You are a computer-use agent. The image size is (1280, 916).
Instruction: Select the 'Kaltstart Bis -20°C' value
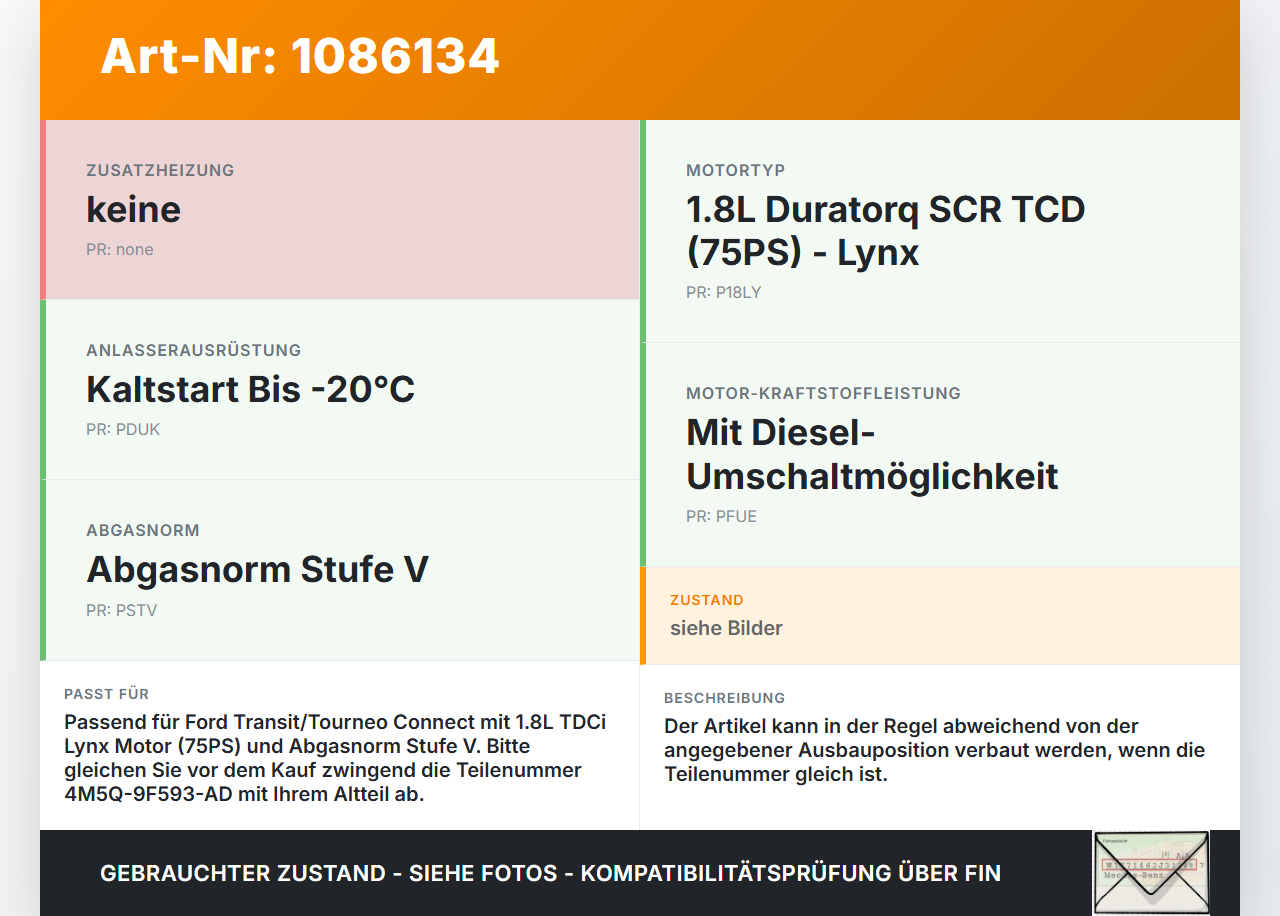[251, 389]
